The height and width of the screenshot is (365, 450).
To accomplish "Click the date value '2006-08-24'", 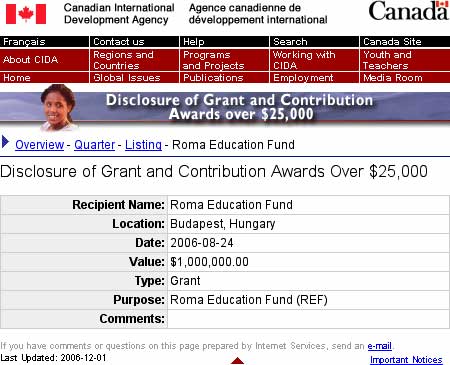I will tap(202, 243).
